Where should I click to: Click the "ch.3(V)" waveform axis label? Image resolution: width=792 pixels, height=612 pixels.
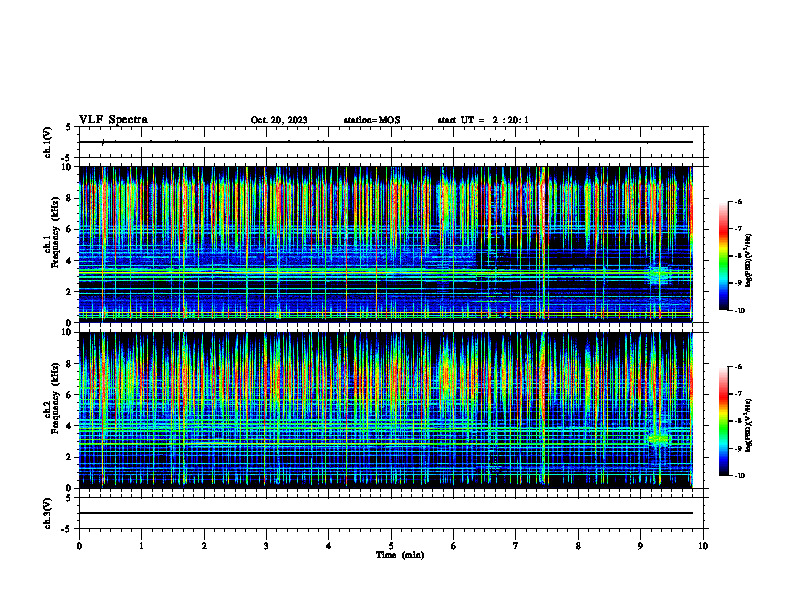pos(48,513)
